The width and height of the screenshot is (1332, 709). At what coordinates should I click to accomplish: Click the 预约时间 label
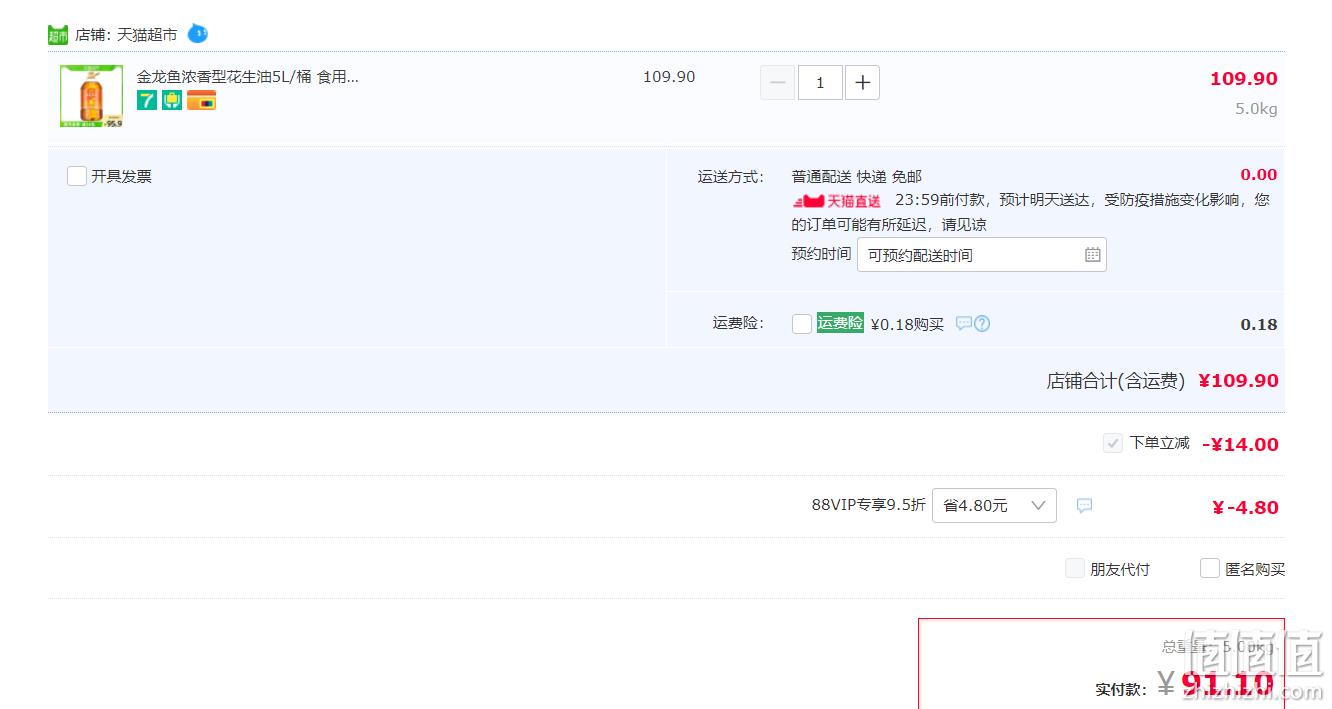pyautogui.click(x=821, y=254)
